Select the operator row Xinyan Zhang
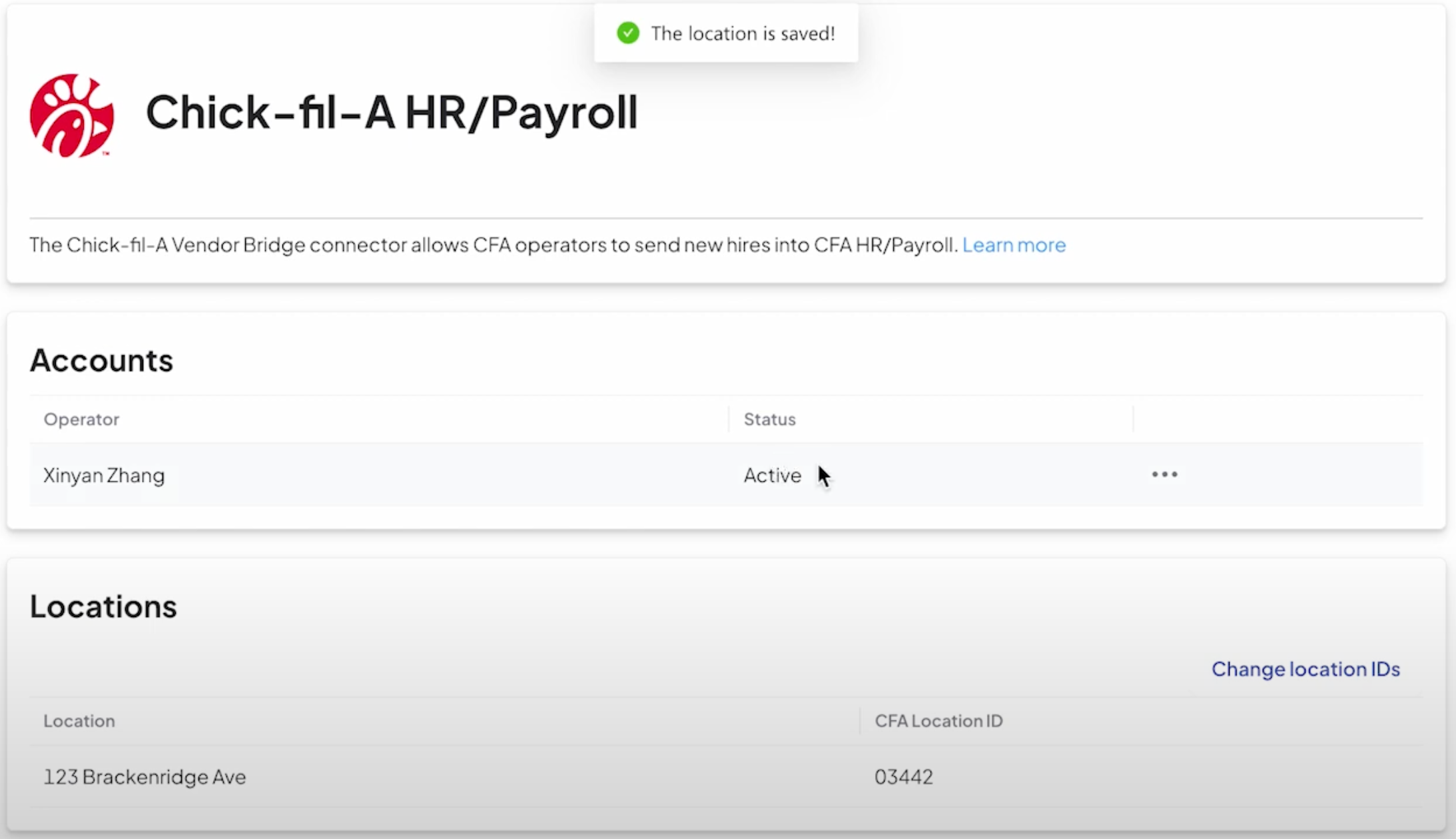 click(x=104, y=474)
